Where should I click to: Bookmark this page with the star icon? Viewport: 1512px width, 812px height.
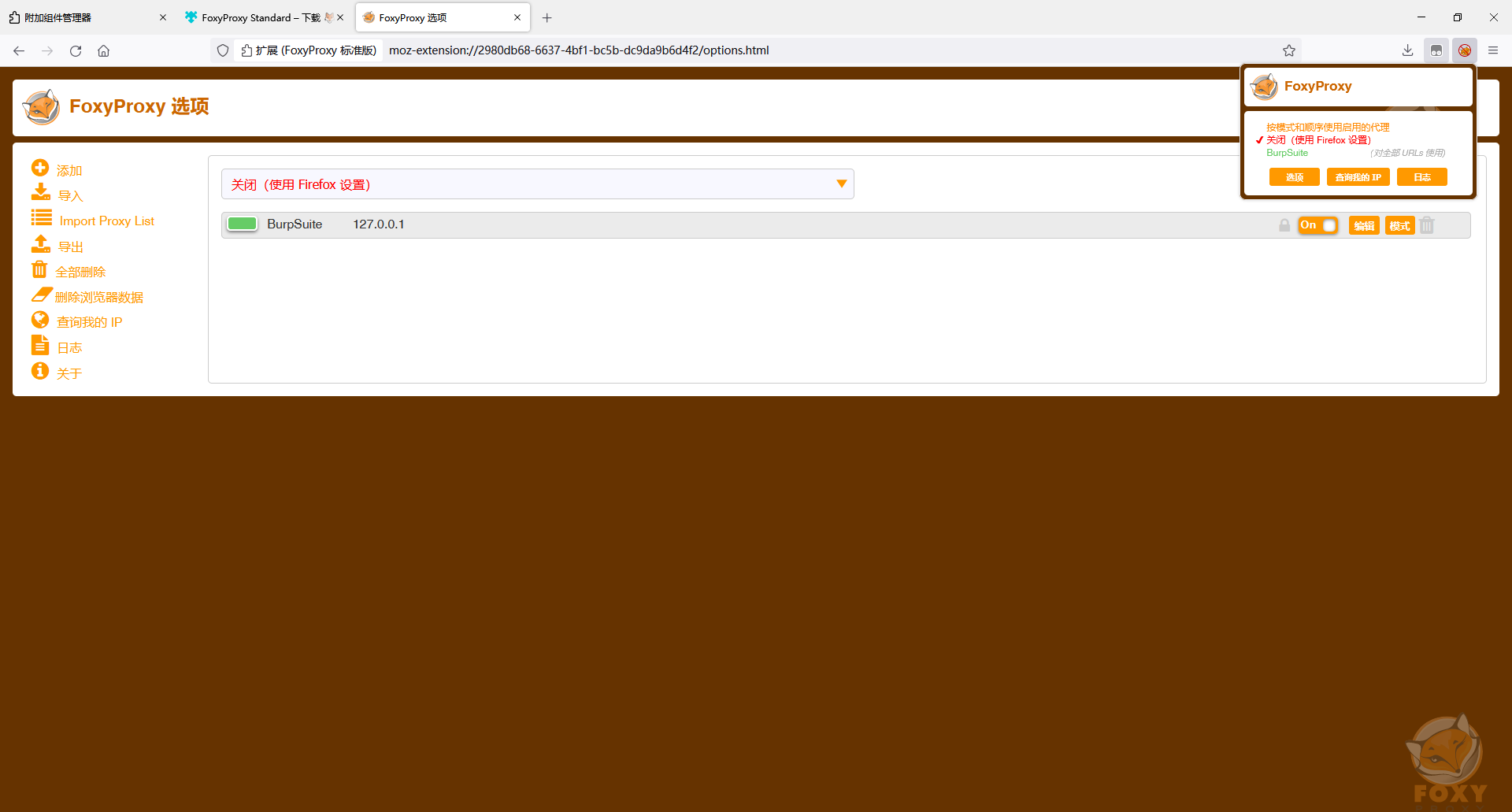point(1289,50)
